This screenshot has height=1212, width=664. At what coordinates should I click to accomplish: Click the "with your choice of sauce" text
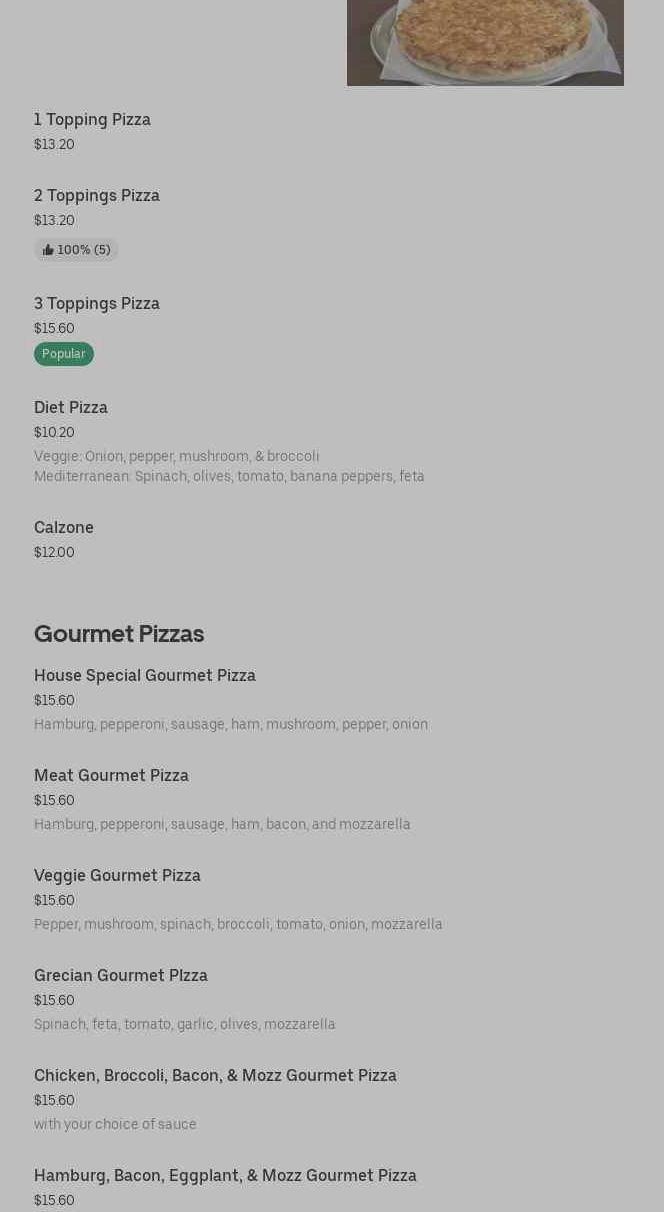tap(115, 1125)
